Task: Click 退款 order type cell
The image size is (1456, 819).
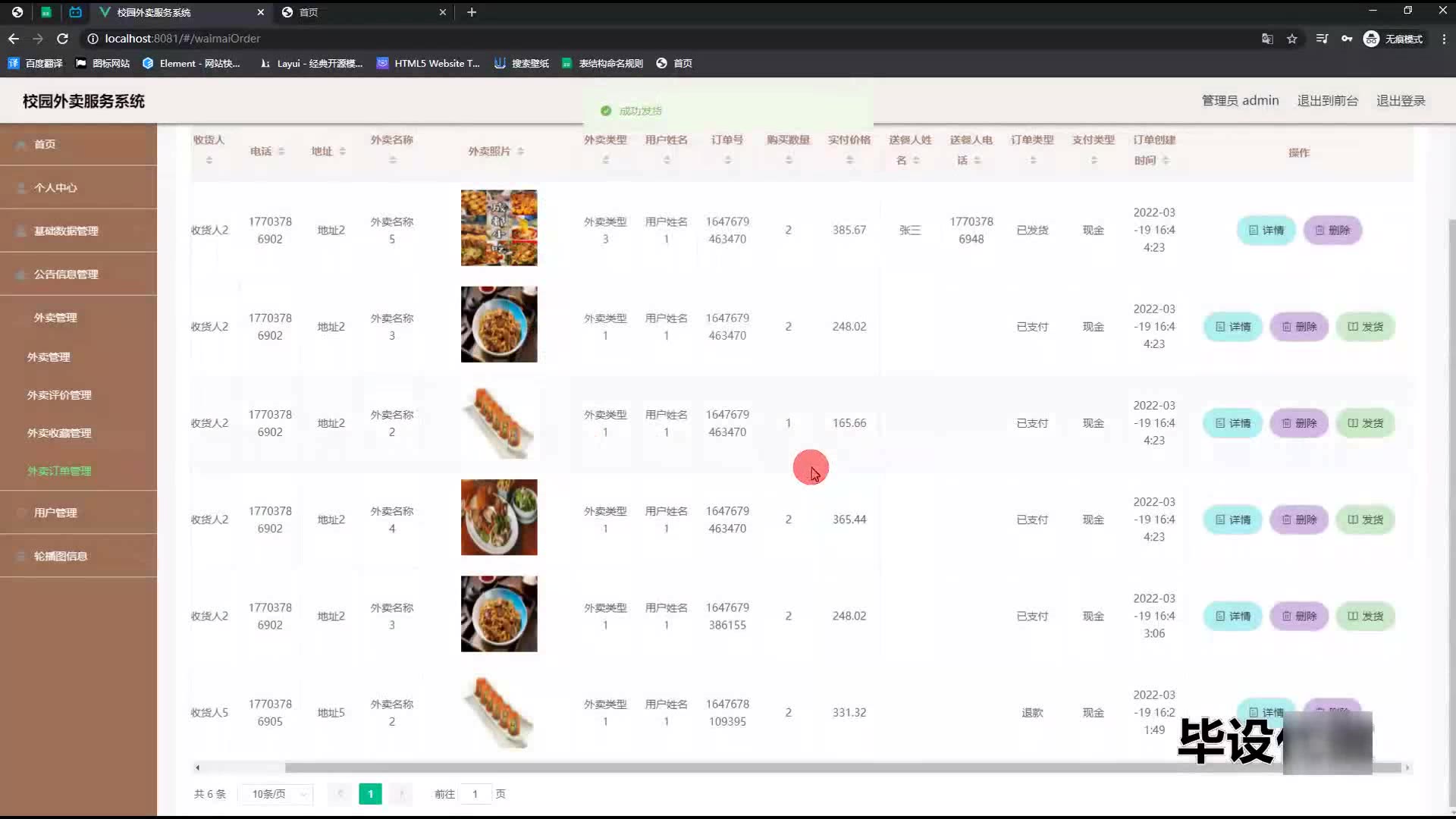Action: click(x=1032, y=712)
